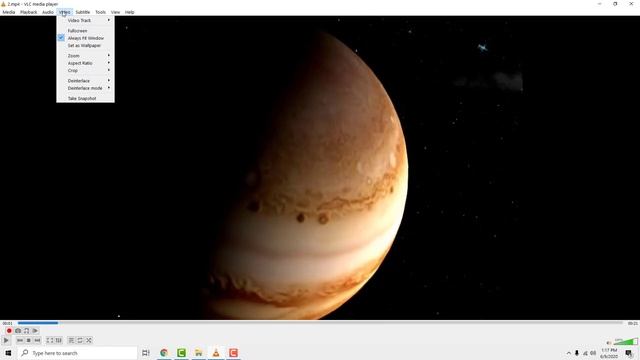Choose Fullscreen from the Video menu

point(85,31)
